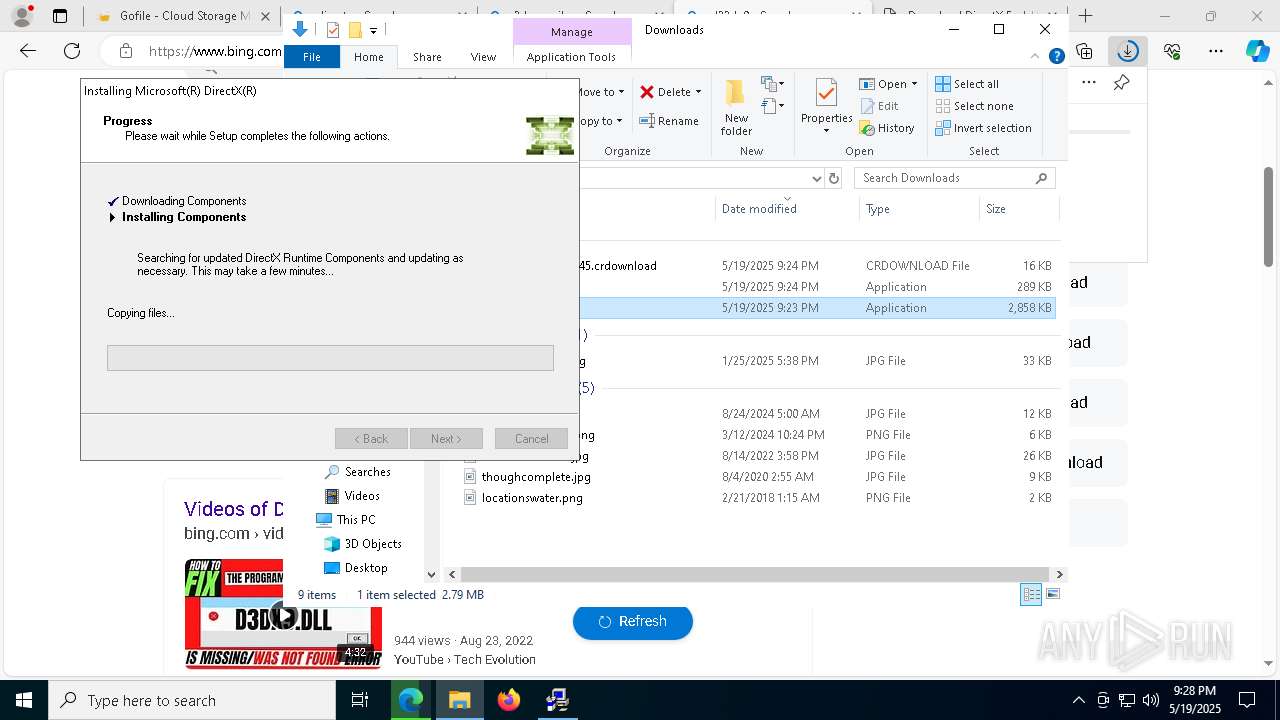
Task: Click the Search Downloads magnifier icon
Action: coord(1041,178)
